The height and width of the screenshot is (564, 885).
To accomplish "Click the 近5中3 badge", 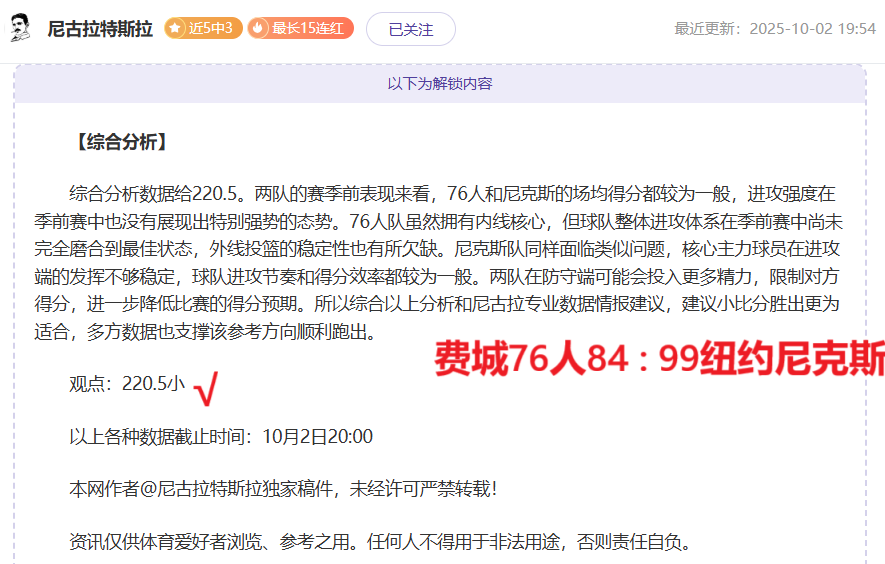I will tap(203, 28).
